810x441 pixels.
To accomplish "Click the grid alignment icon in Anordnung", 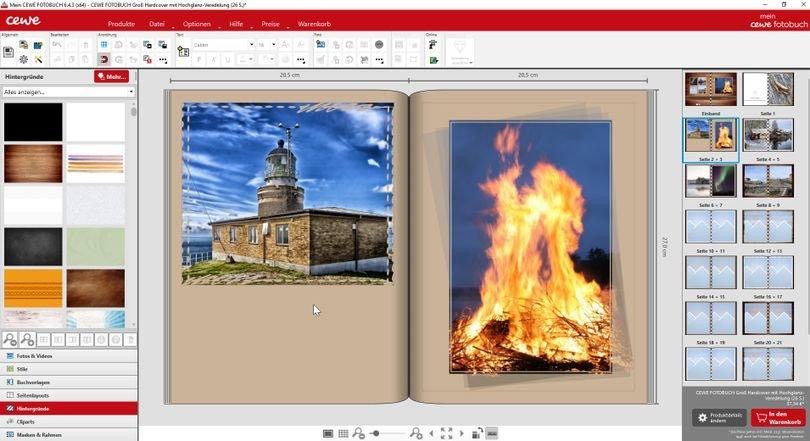I will click(x=104, y=45).
